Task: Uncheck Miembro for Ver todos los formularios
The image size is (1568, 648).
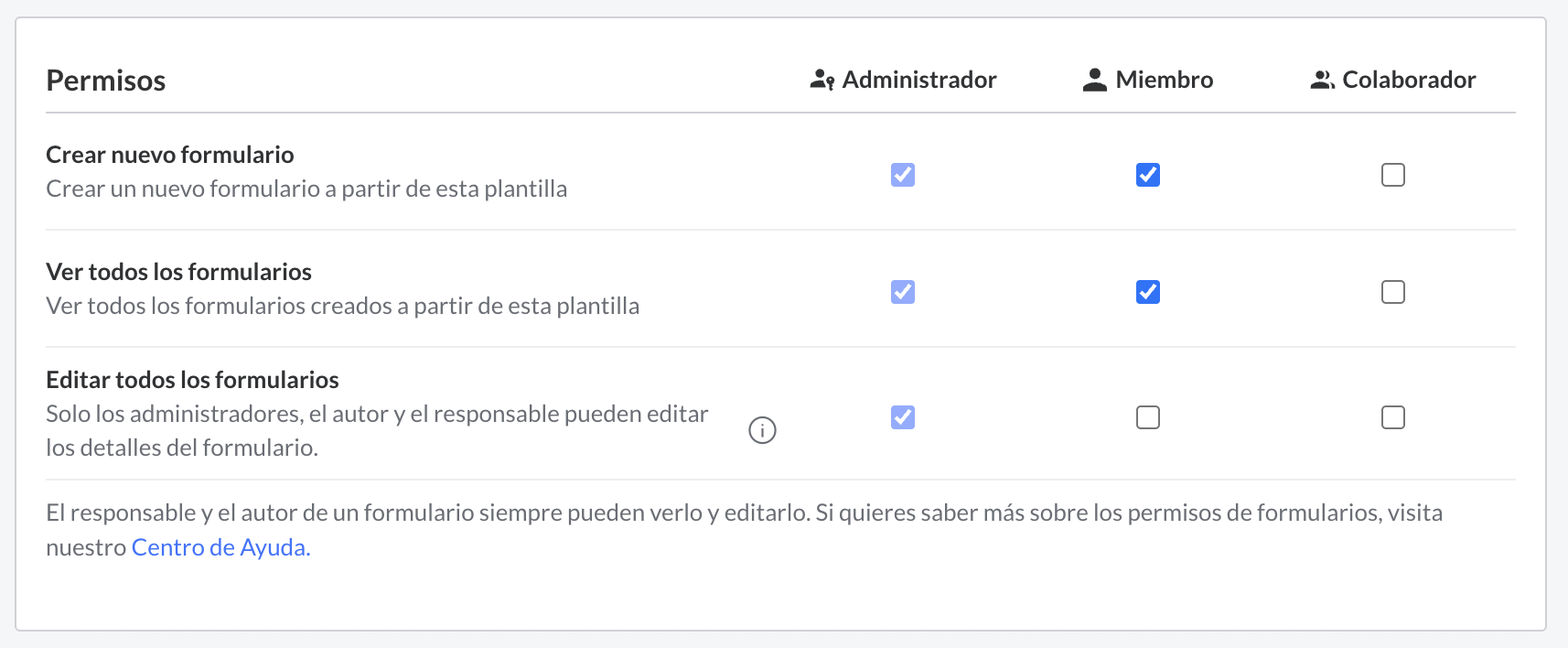Action: [1148, 292]
